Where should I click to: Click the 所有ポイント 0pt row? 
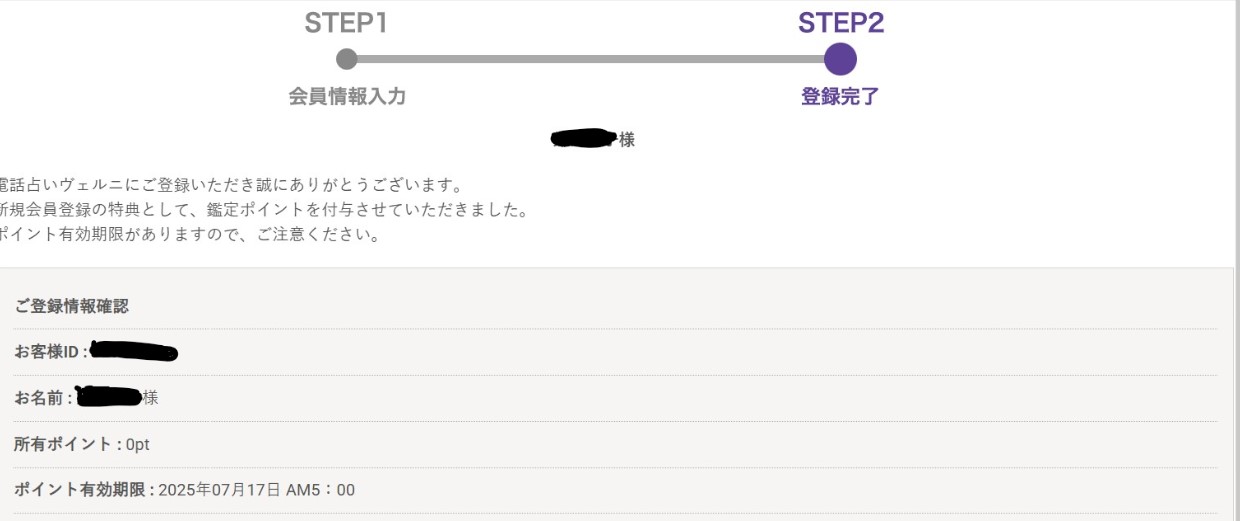pos(615,444)
